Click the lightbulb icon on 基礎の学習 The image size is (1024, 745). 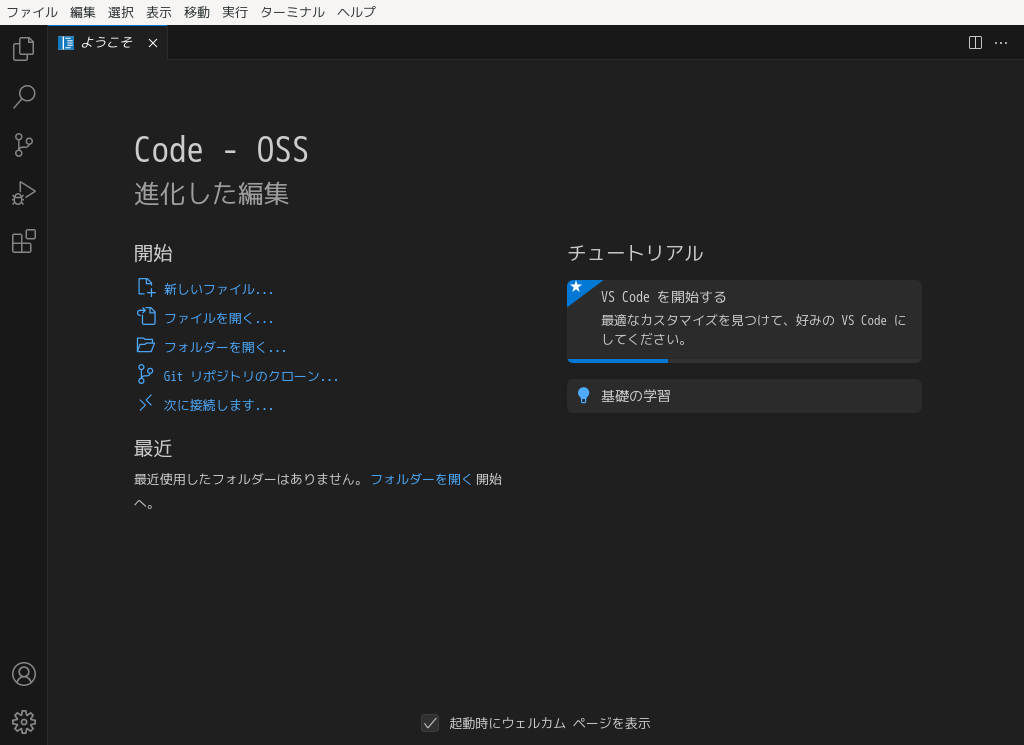point(584,395)
